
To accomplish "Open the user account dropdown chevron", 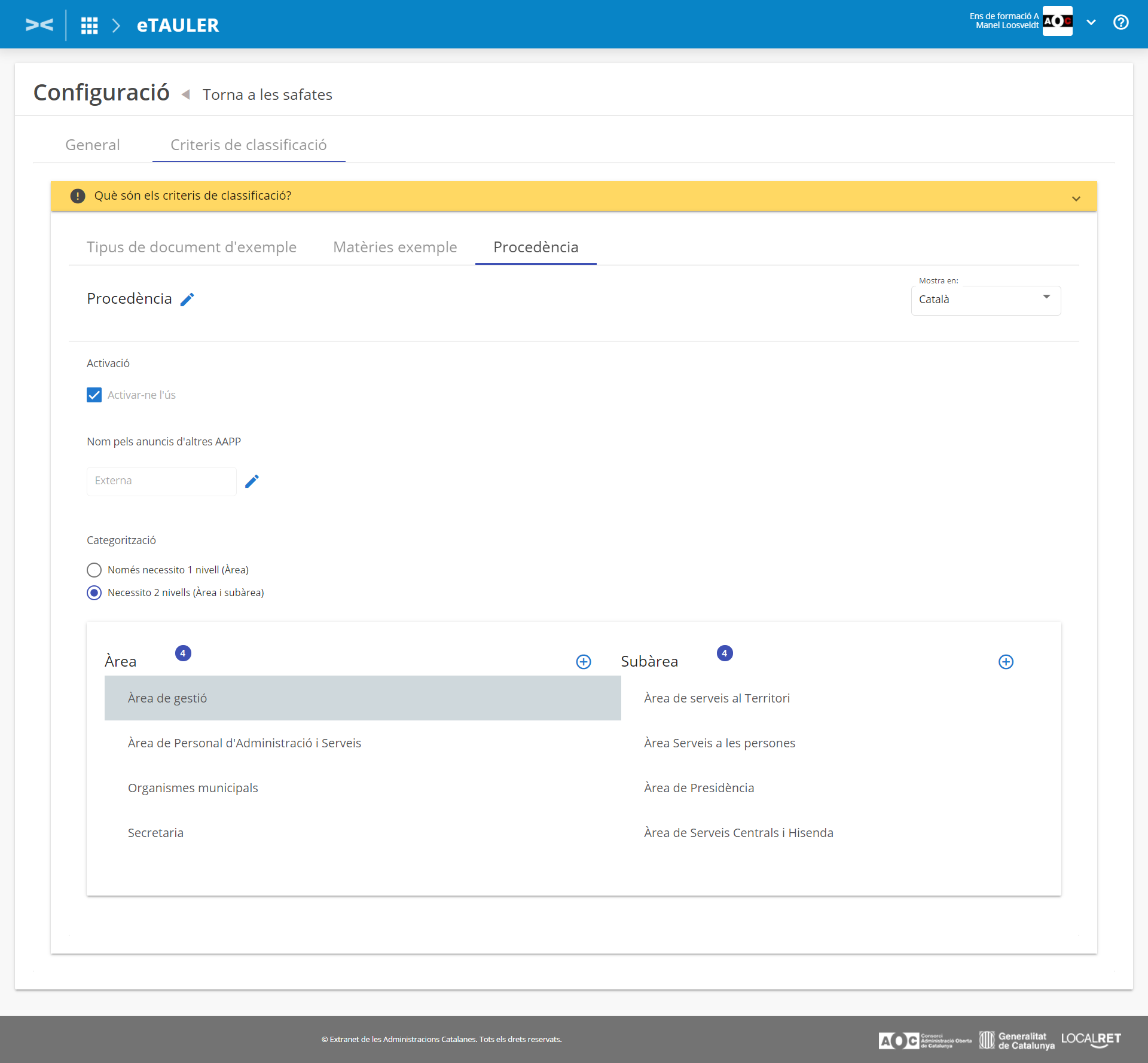I will click(x=1091, y=23).
